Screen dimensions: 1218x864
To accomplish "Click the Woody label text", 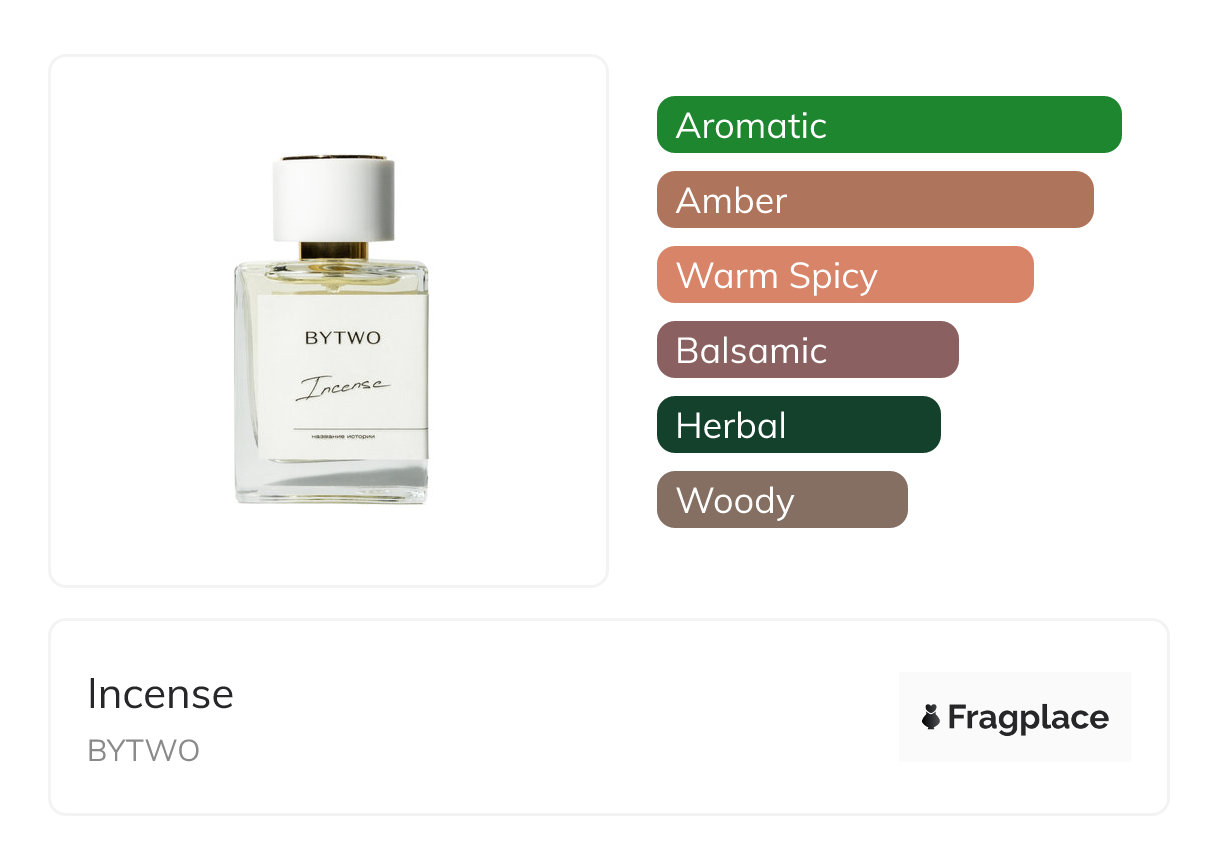I will [x=735, y=501].
